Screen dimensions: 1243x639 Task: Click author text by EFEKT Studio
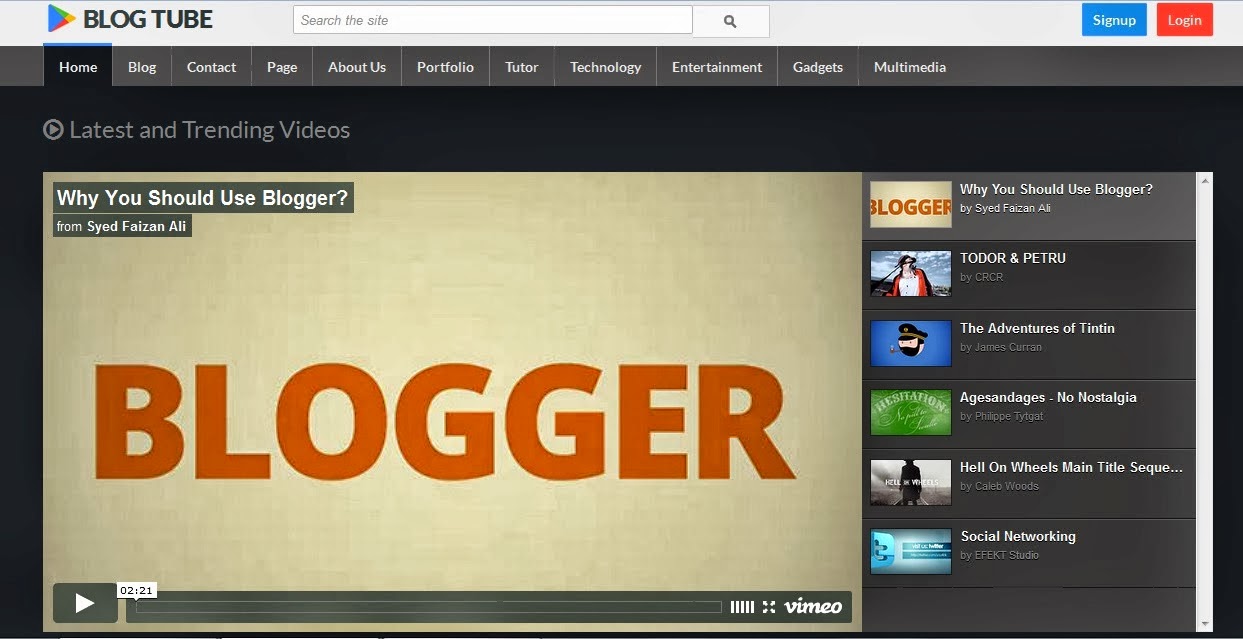point(999,555)
